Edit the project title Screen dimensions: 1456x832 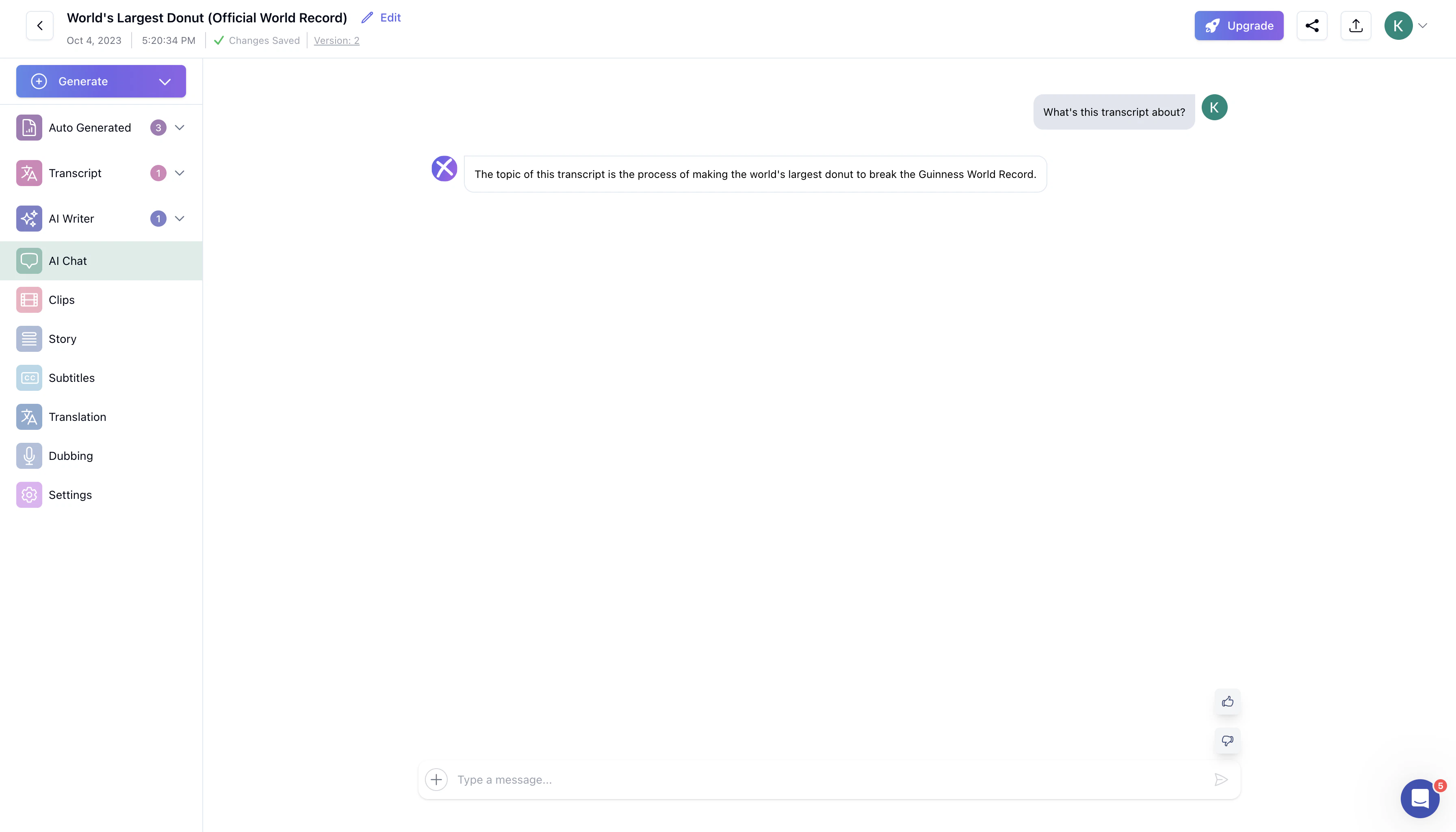[381, 17]
